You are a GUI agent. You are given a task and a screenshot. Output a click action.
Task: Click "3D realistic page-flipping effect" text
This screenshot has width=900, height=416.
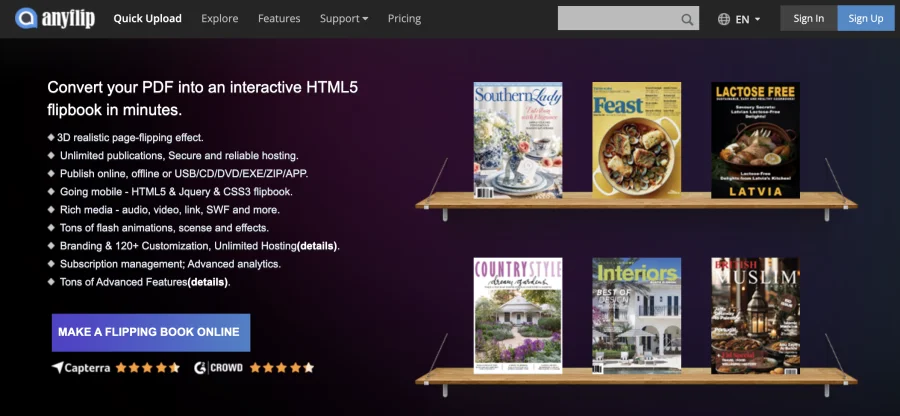(130, 138)
